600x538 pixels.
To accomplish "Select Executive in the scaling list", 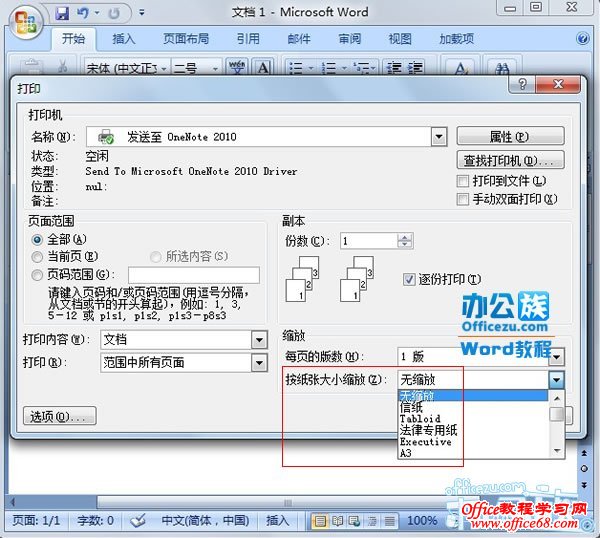I will [x=473, y=442].
